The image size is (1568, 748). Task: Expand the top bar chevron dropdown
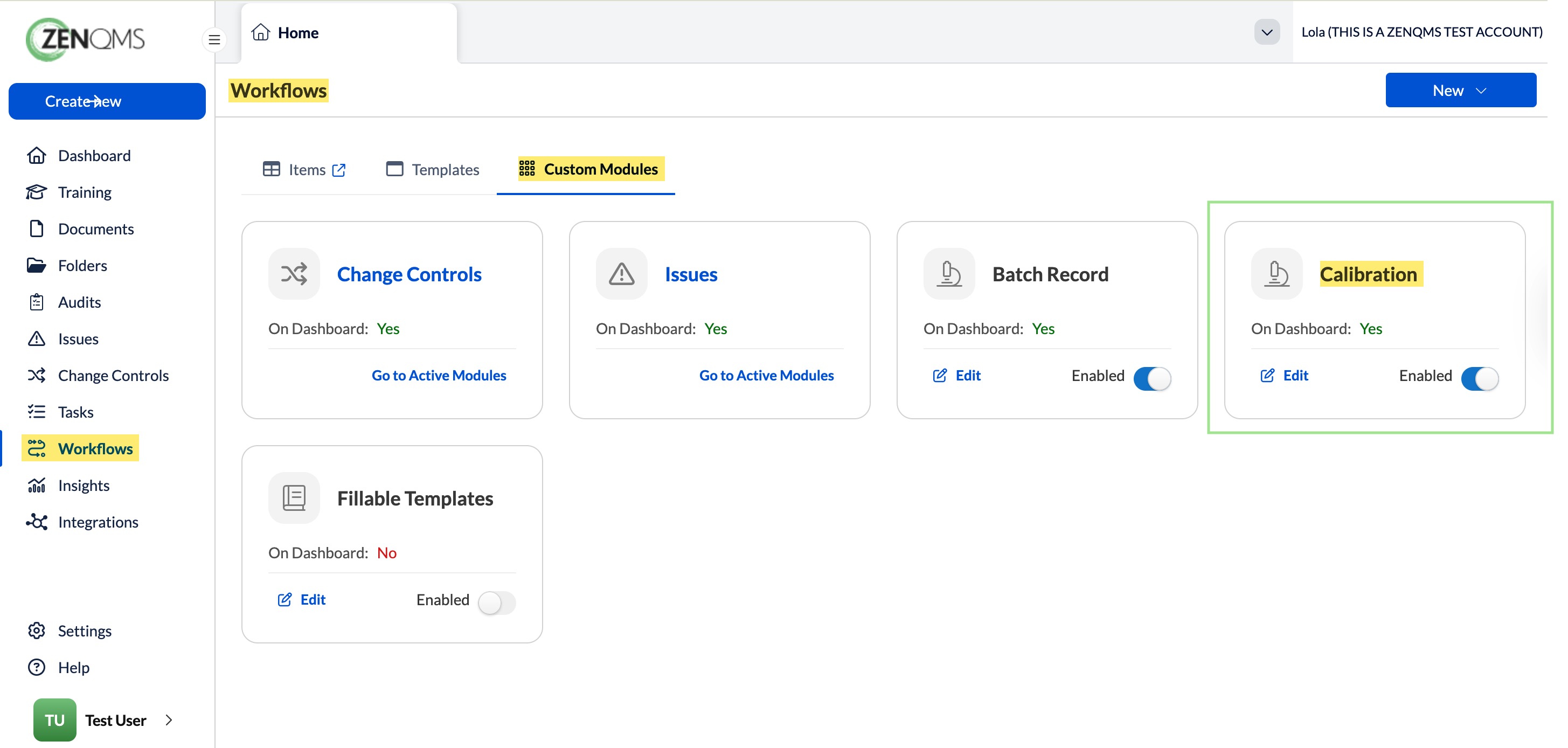1267,32
